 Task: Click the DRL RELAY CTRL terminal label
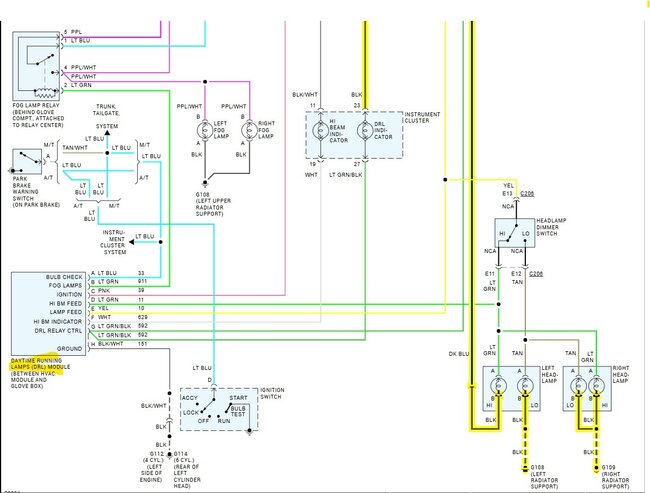[58, 331]
